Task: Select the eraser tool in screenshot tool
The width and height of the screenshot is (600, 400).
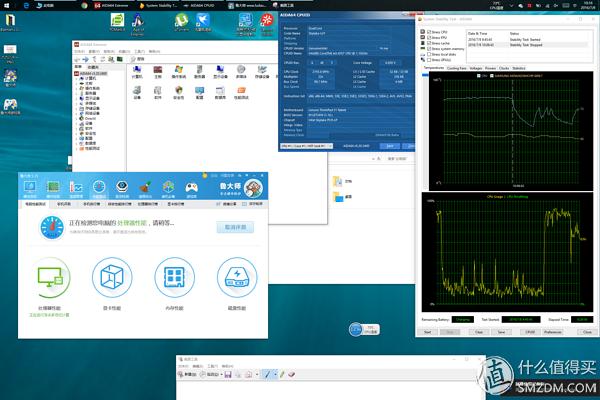Action: [x=291, y=374]
